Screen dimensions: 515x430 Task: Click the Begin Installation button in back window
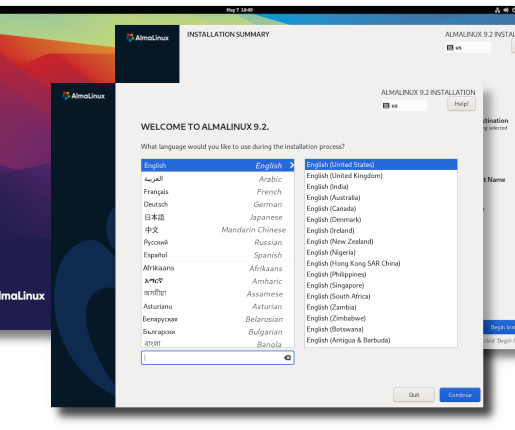click(499, 327)
